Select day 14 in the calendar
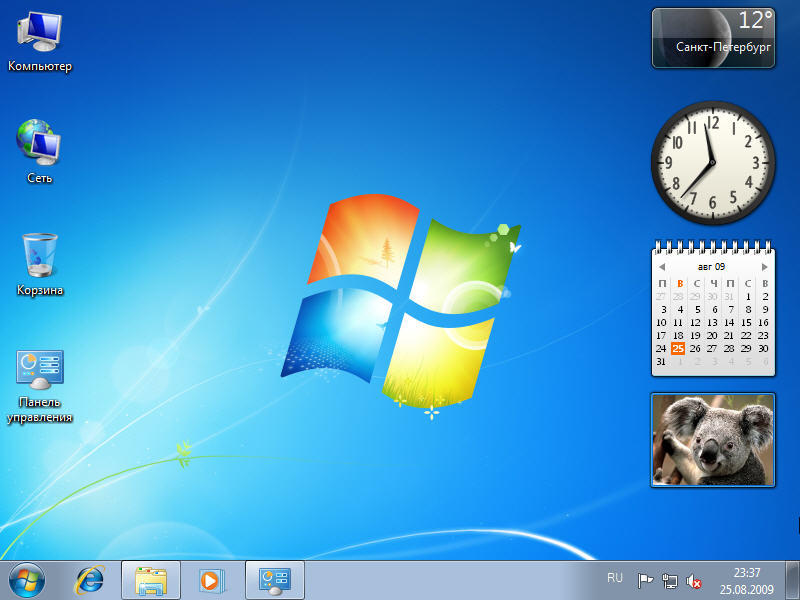The height and width of the screenshot is (600, 800). point(729,322)
